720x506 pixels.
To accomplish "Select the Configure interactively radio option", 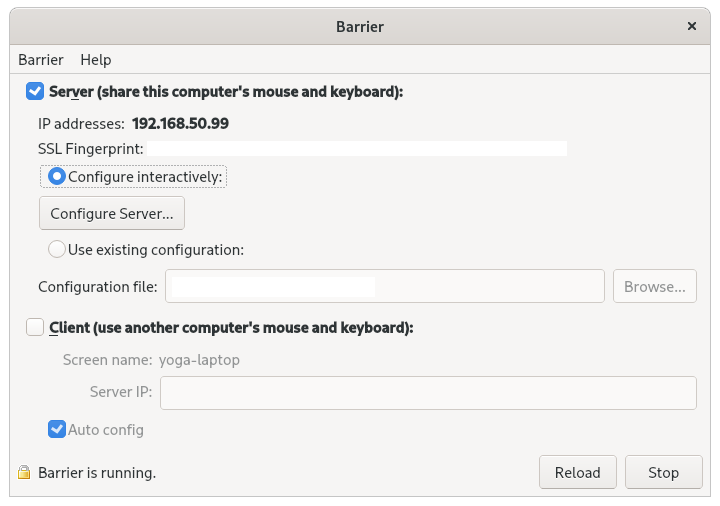I will [x=57, y=177].
